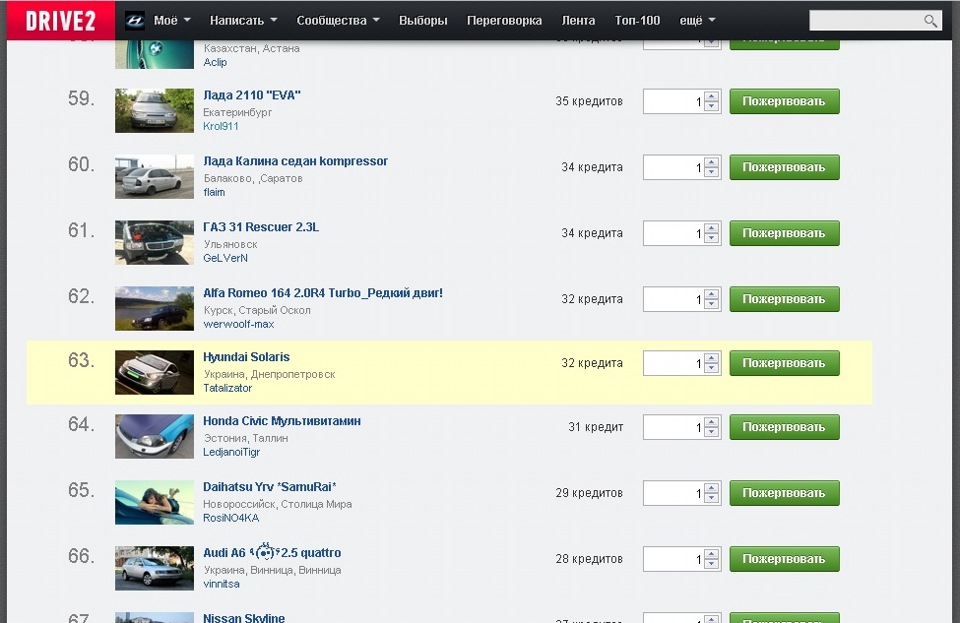Expand the ещё menu

(x=697, y=20)
